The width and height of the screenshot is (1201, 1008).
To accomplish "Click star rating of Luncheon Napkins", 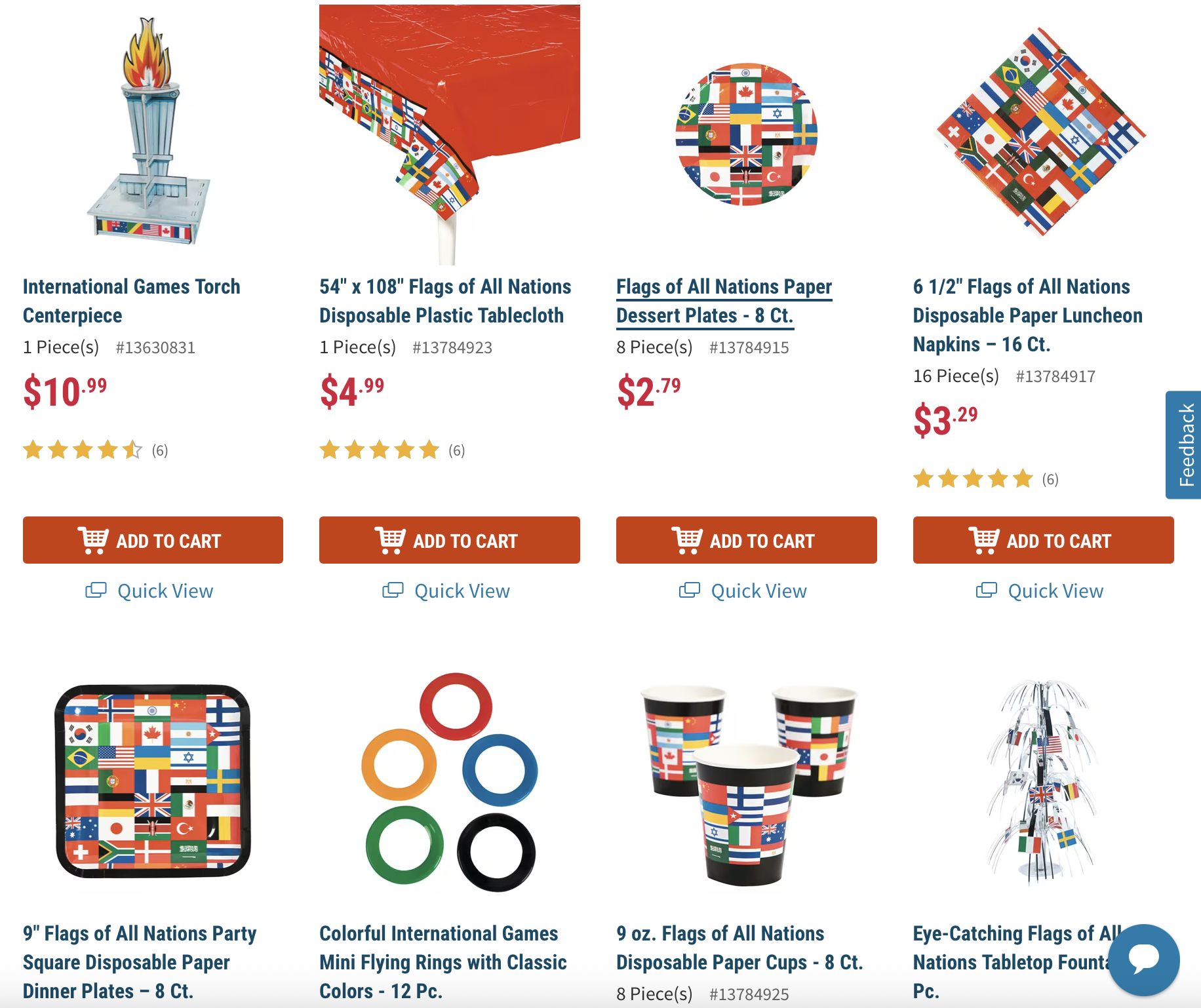I will pyautogui.click(x=974, y=479).
